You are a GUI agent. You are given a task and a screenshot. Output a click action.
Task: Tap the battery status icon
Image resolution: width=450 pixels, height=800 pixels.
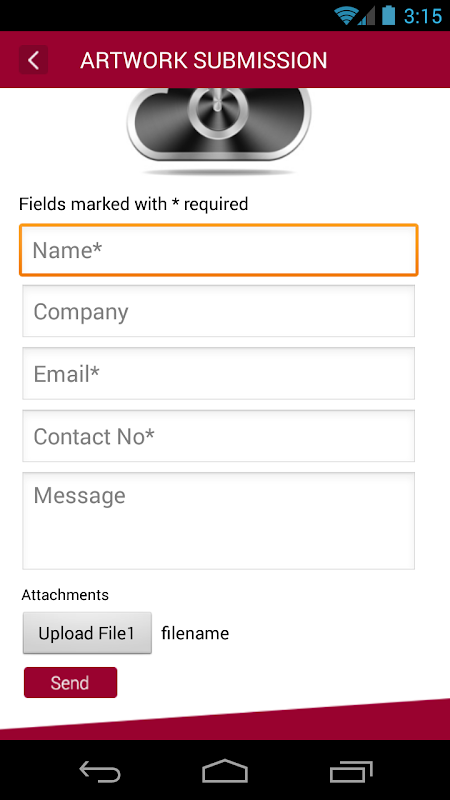(x=388, y=15)
